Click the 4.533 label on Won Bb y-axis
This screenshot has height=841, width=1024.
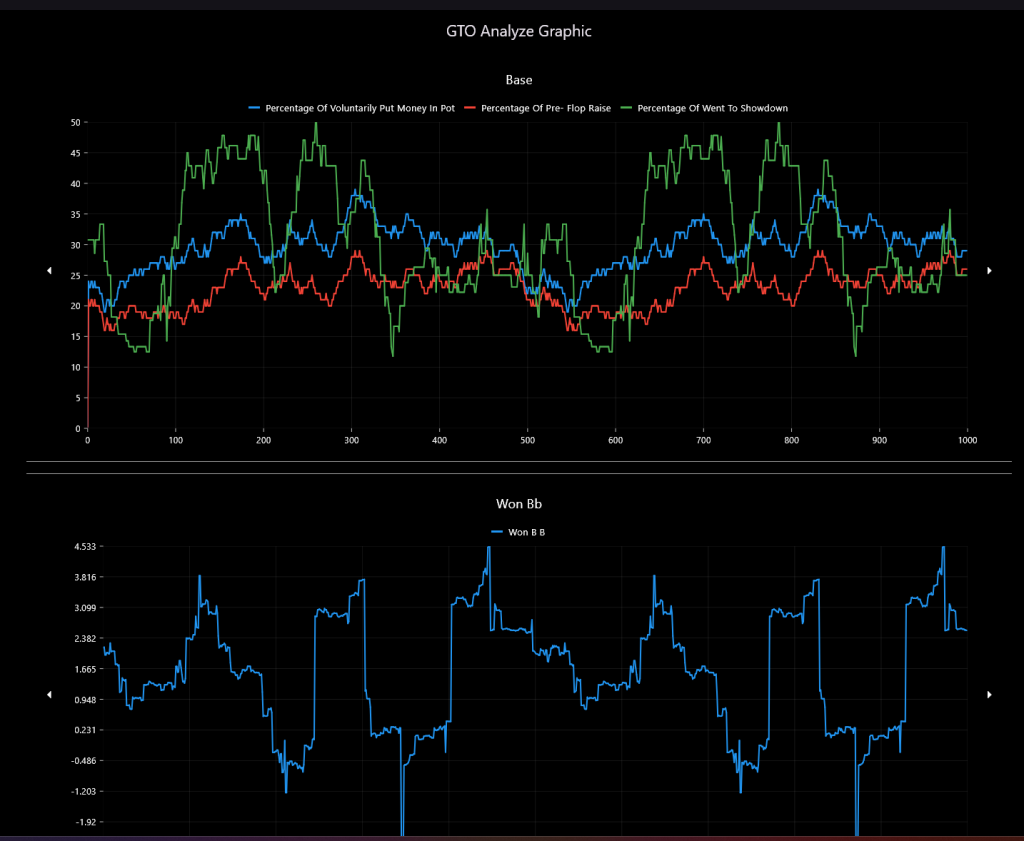tap(68, 547)
